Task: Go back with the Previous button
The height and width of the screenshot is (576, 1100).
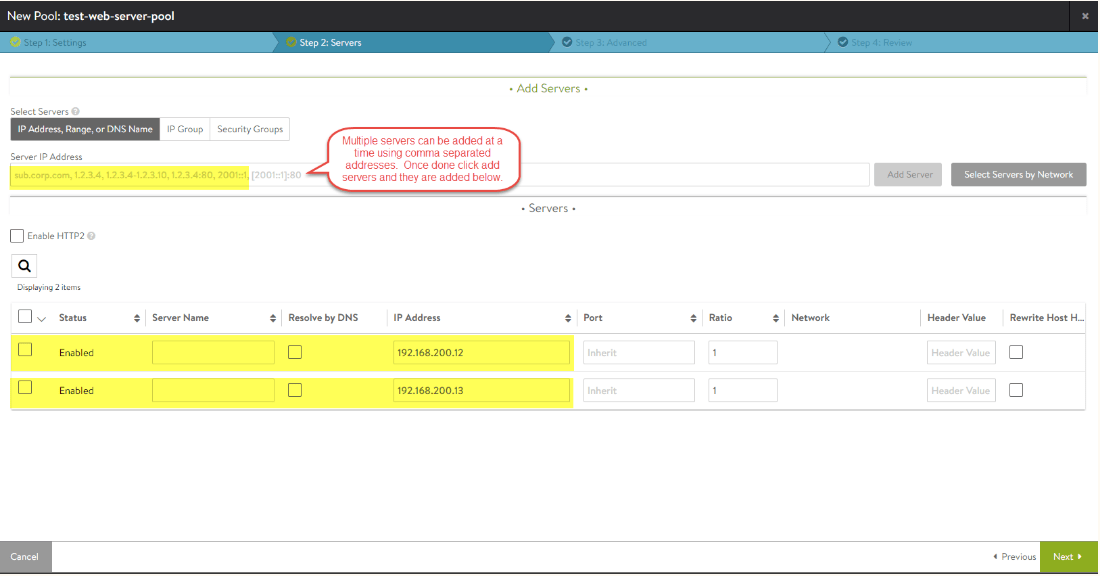Action: (1014, 557)
